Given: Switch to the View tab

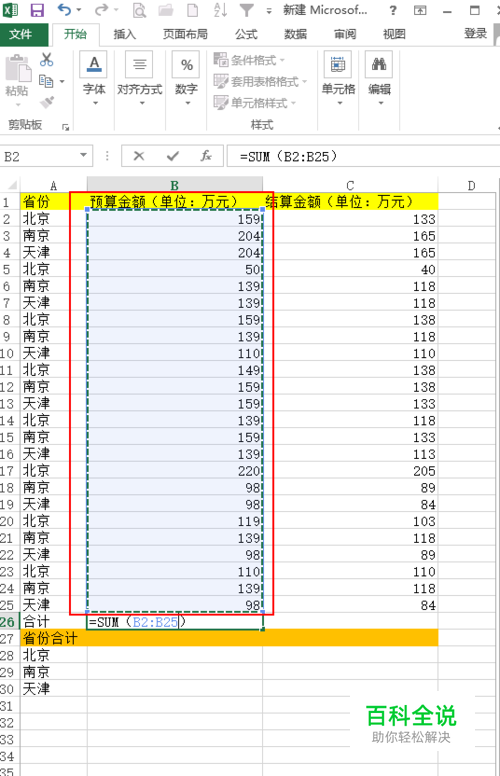Looking at the screenshot, I should (394, 34).
